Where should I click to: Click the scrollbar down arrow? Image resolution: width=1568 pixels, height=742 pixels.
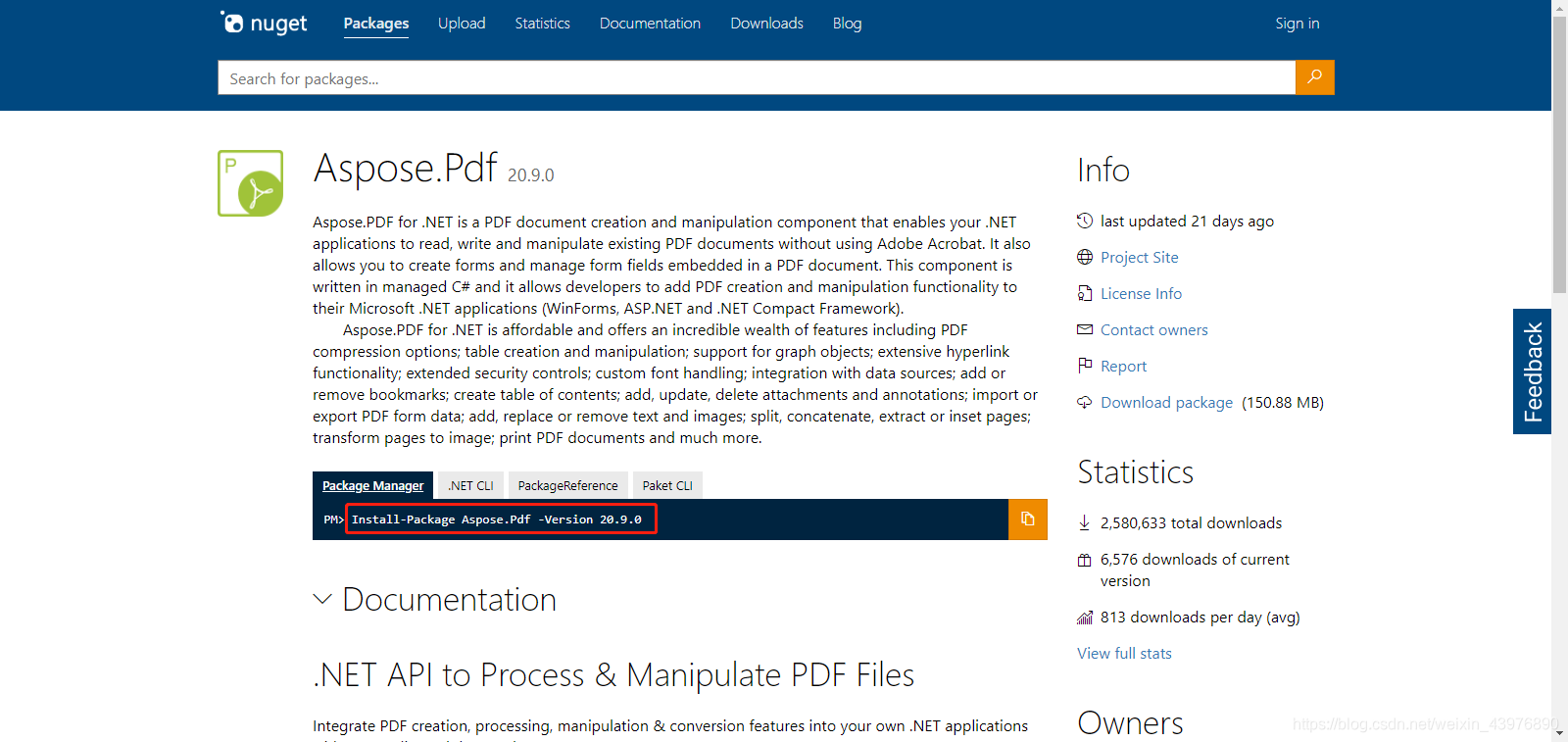pyautogui.click(x=1559, y=734)
